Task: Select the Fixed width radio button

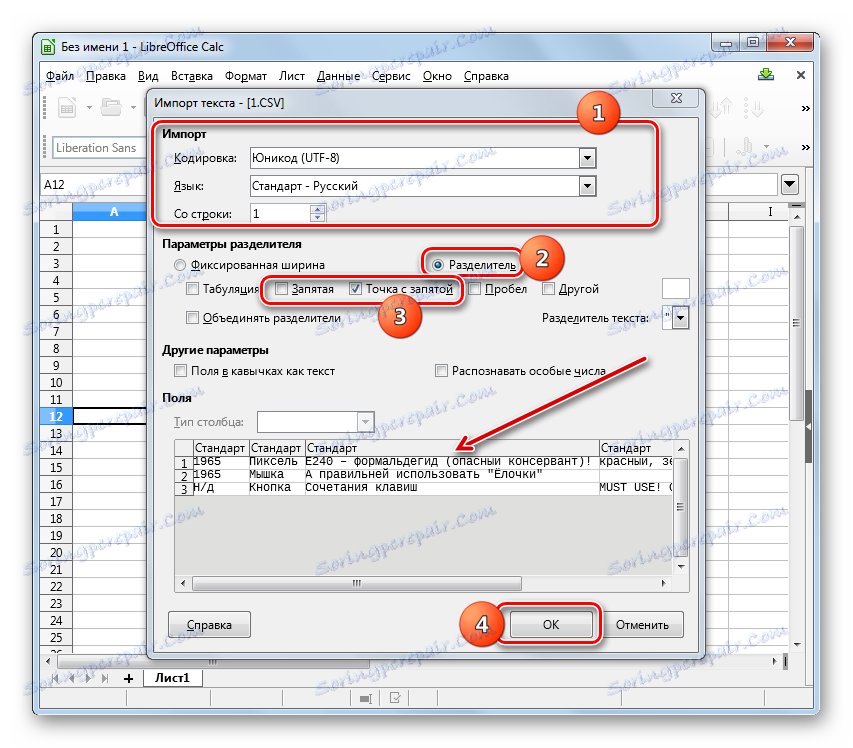Action: click(180, 265)
